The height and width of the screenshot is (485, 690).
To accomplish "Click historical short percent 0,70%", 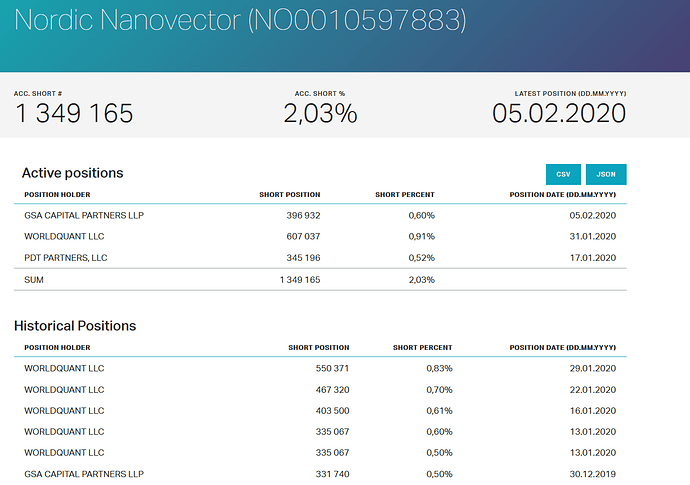I will coord(439,389).
